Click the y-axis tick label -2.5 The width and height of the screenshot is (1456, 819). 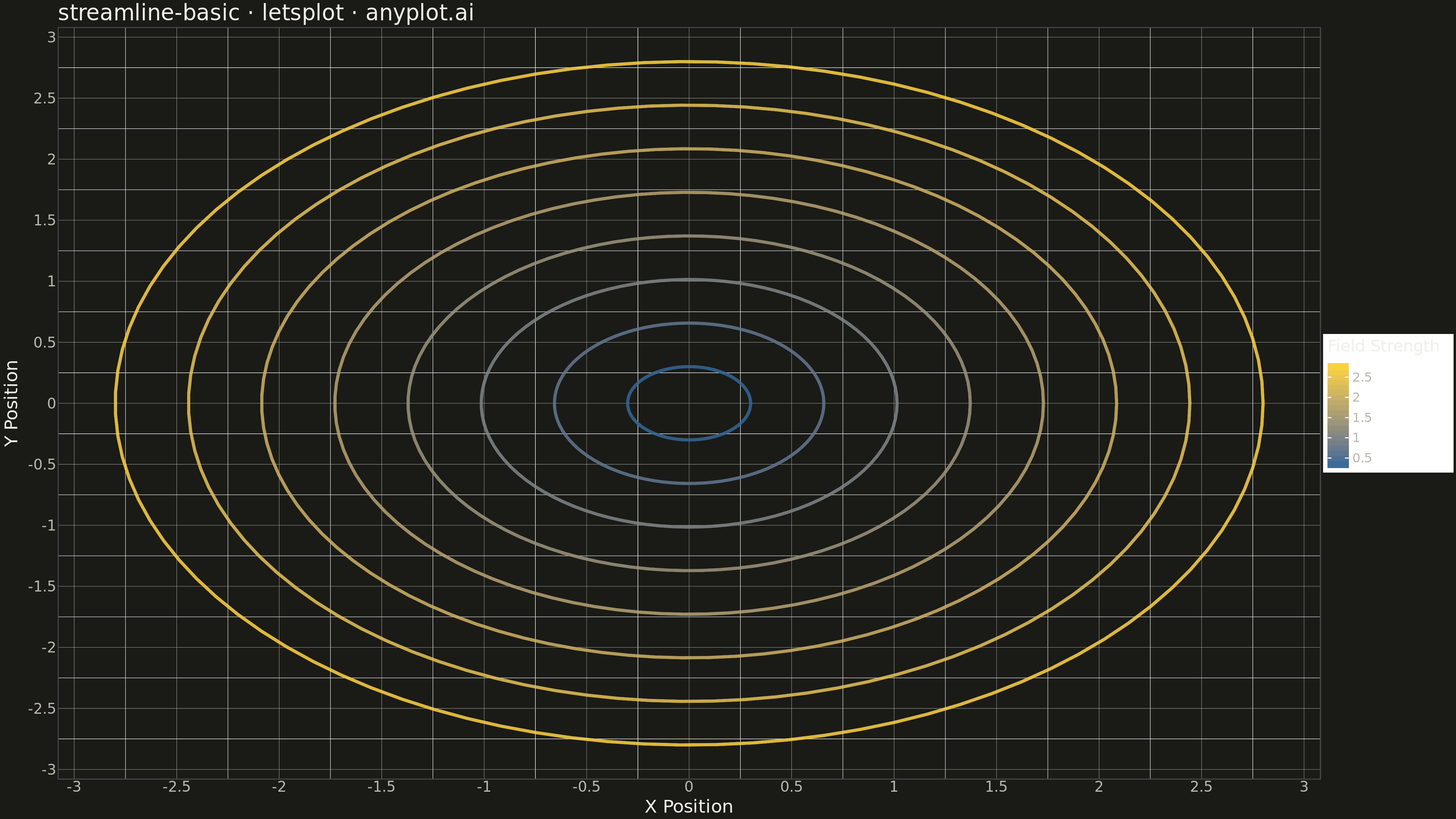42,708
